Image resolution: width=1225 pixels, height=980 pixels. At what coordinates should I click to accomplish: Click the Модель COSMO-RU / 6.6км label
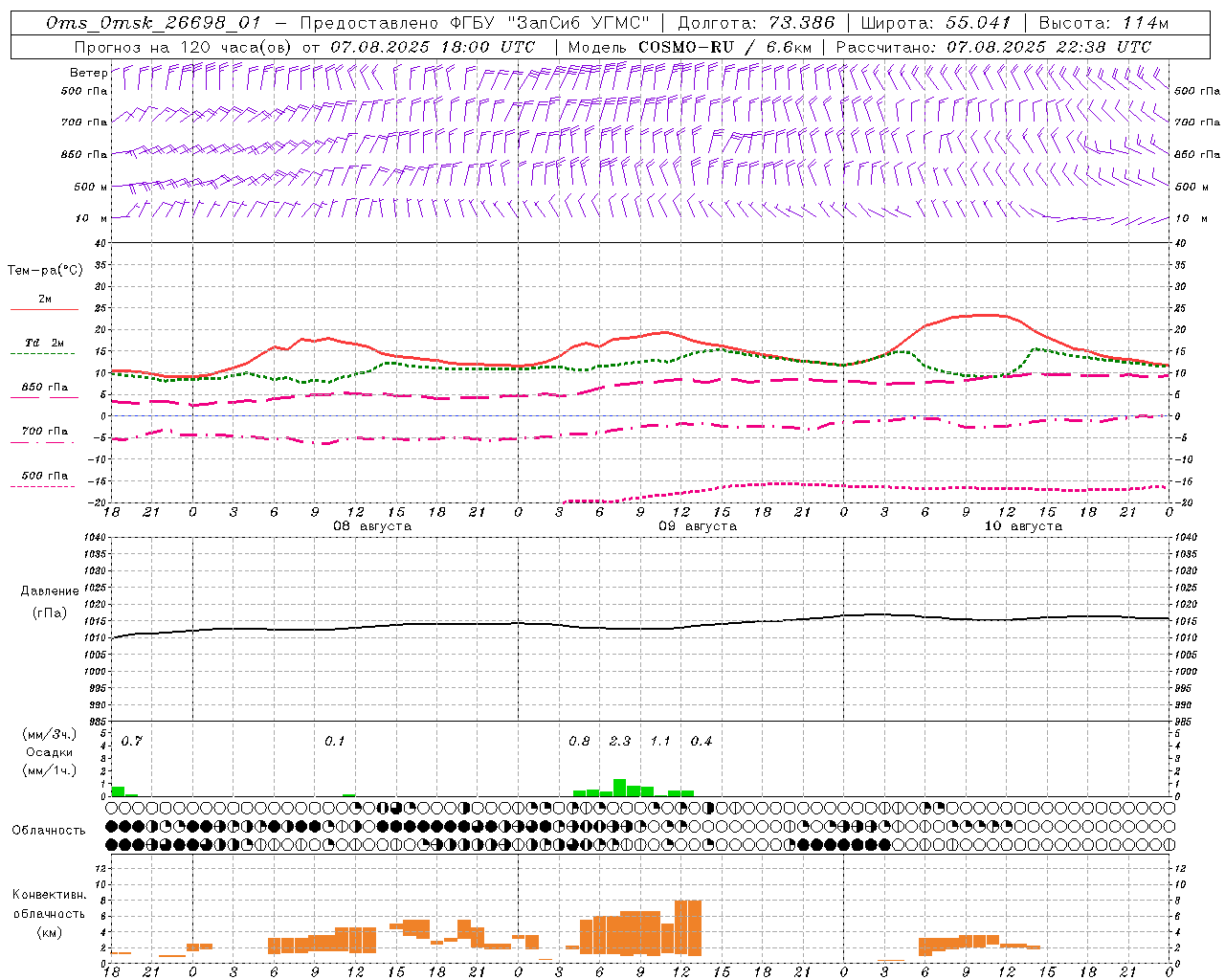click(690, 47)
